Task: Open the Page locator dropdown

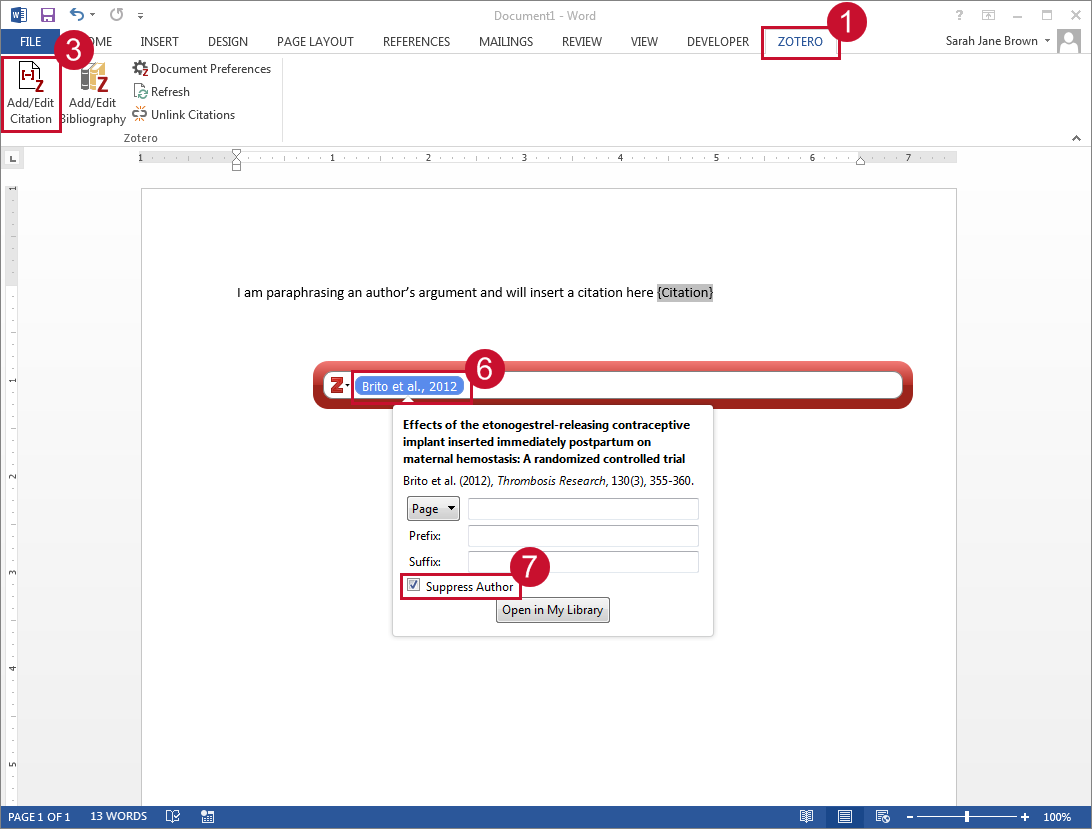Action: click(x=432, y=509)
